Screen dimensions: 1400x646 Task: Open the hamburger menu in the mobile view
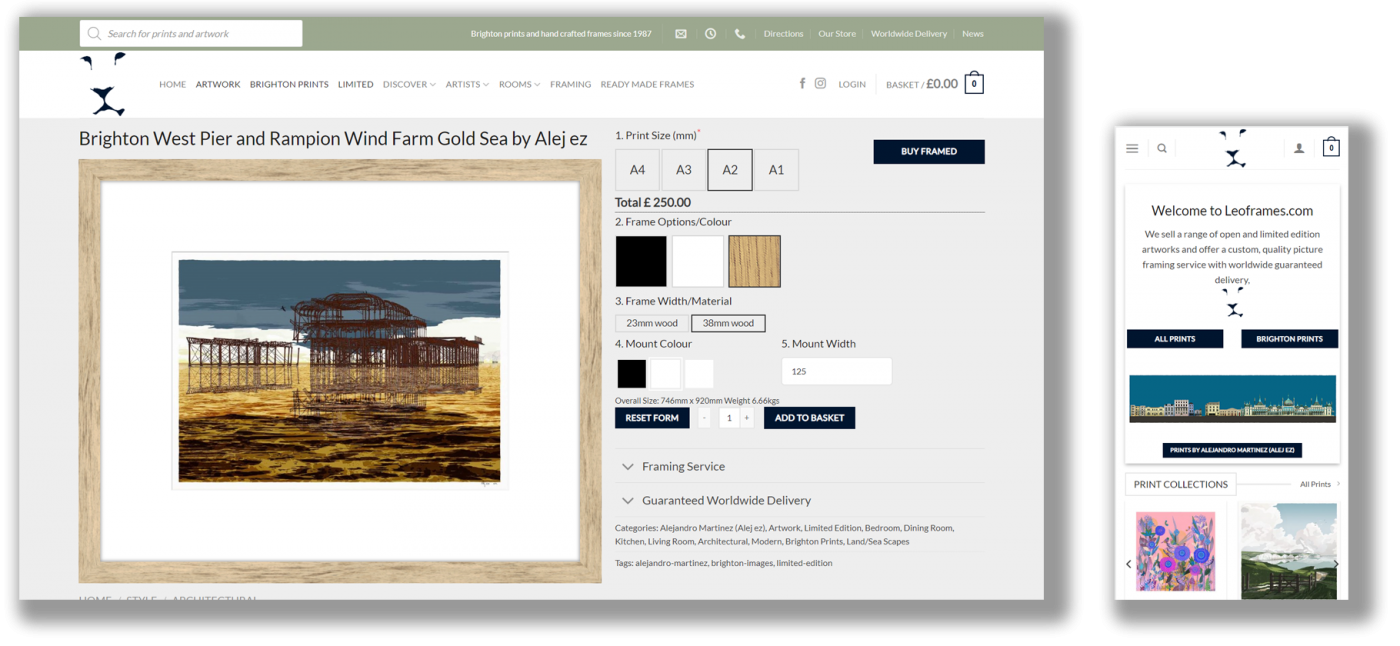[1132, 148]
